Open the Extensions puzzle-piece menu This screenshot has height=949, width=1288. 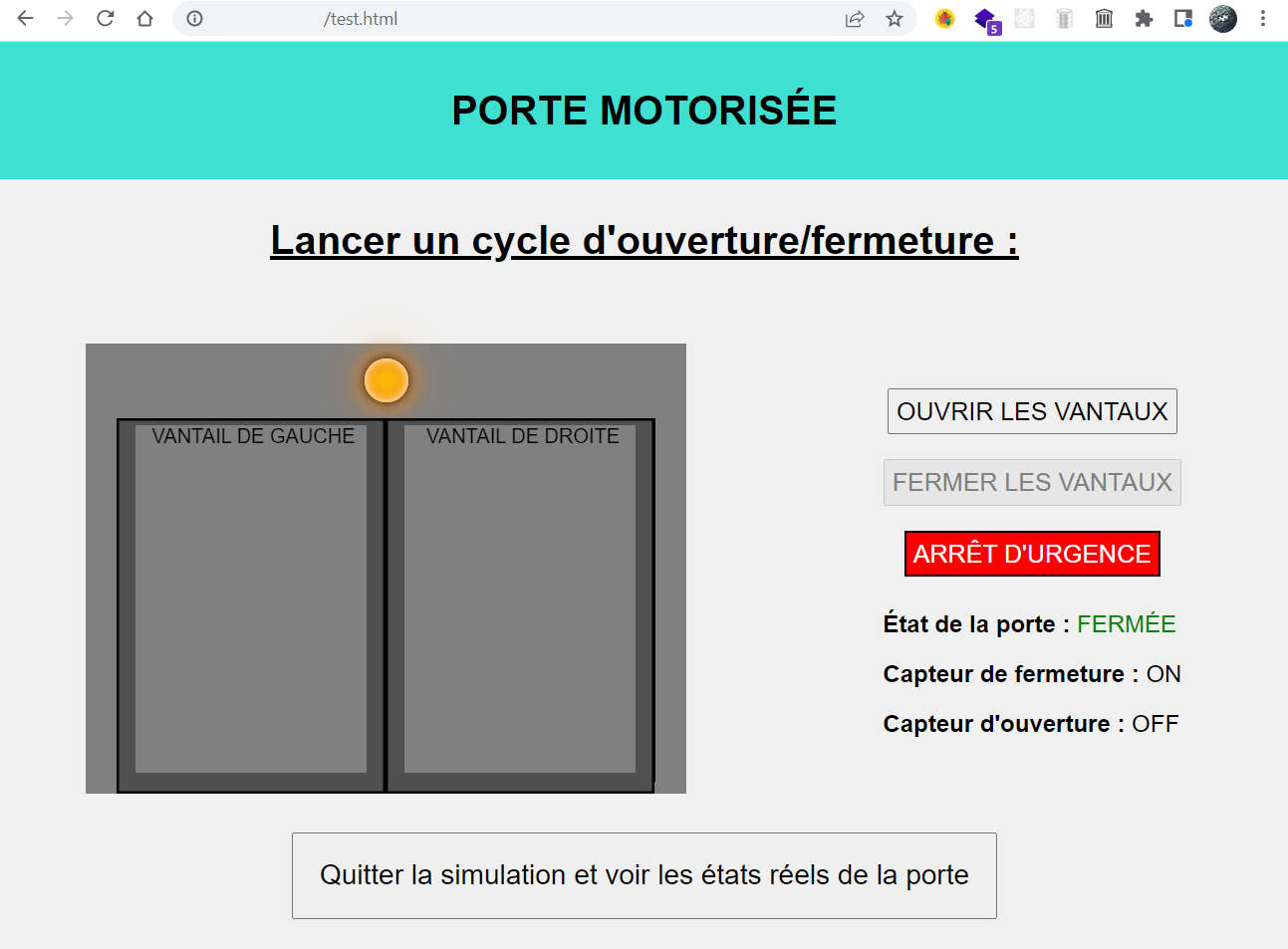(x=1144, y=18)
